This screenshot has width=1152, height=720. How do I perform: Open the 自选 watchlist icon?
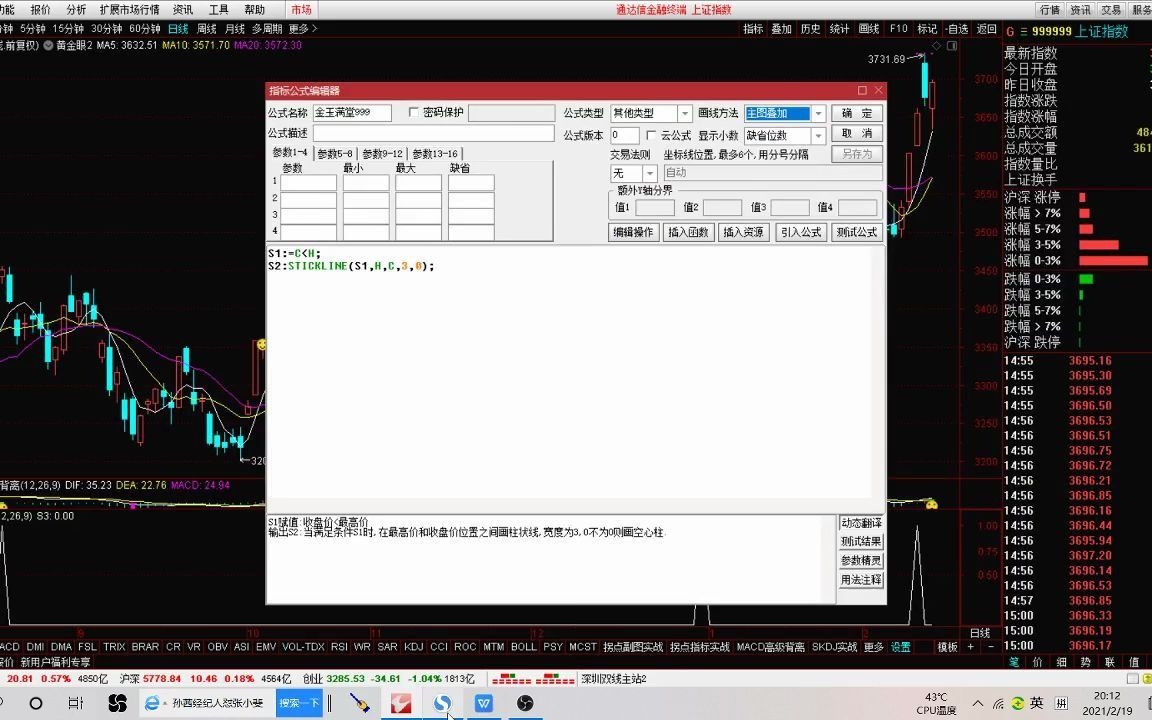957,31
